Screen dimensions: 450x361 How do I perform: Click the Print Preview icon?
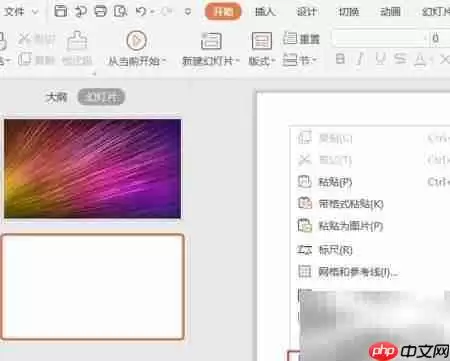(120, 11)
